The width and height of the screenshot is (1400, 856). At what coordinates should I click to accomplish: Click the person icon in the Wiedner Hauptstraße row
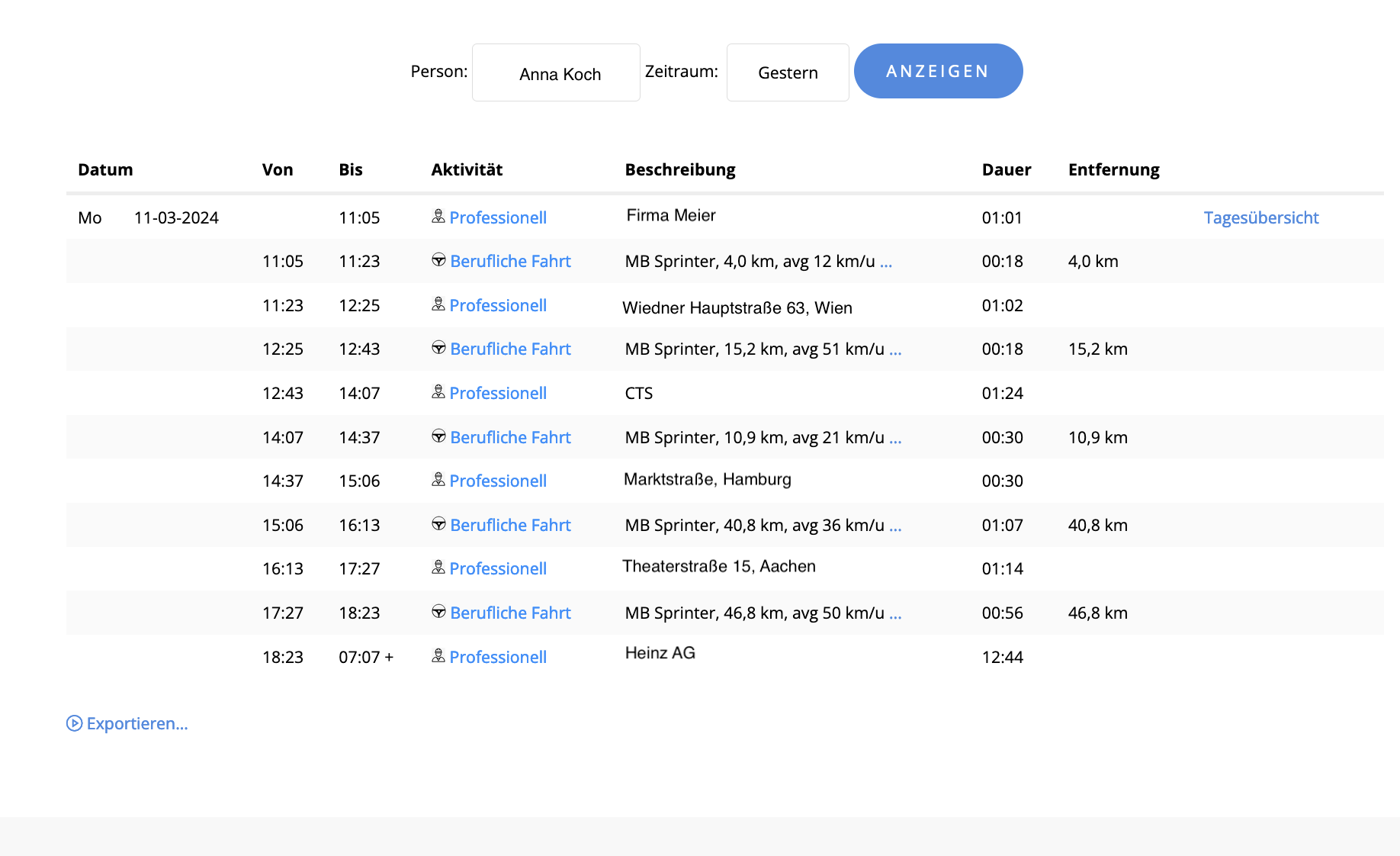point(438,304)
